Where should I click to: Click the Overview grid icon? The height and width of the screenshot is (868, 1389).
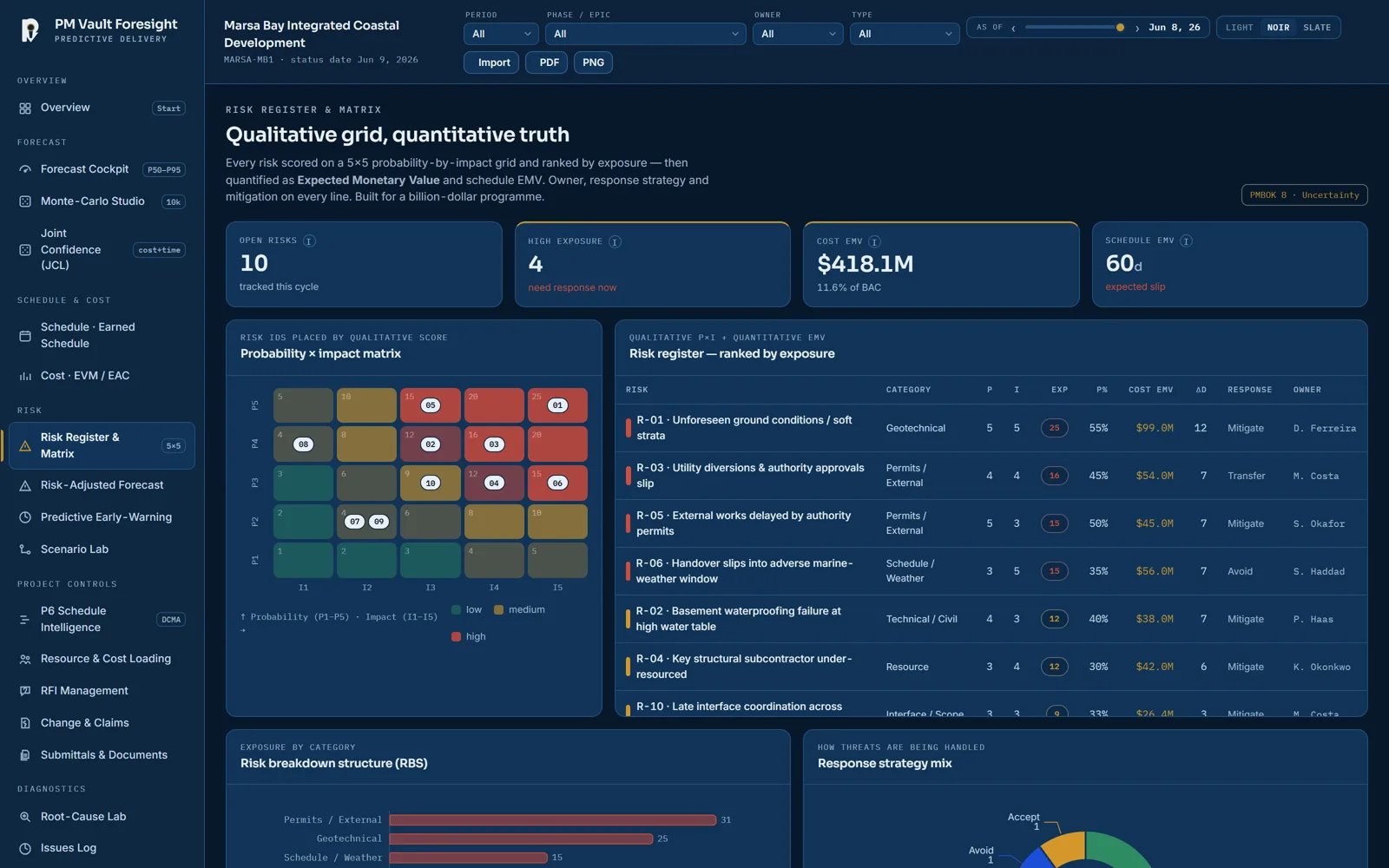coord(25,108)
